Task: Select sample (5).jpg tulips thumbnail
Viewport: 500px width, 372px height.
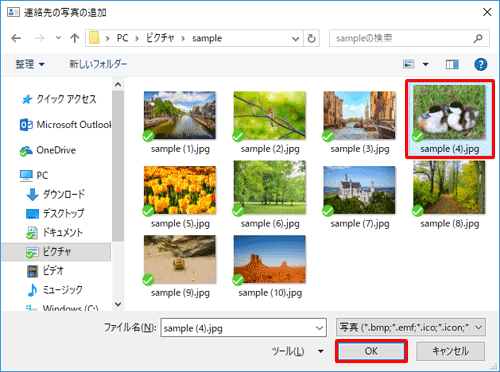Action: (x=180, y=190)
